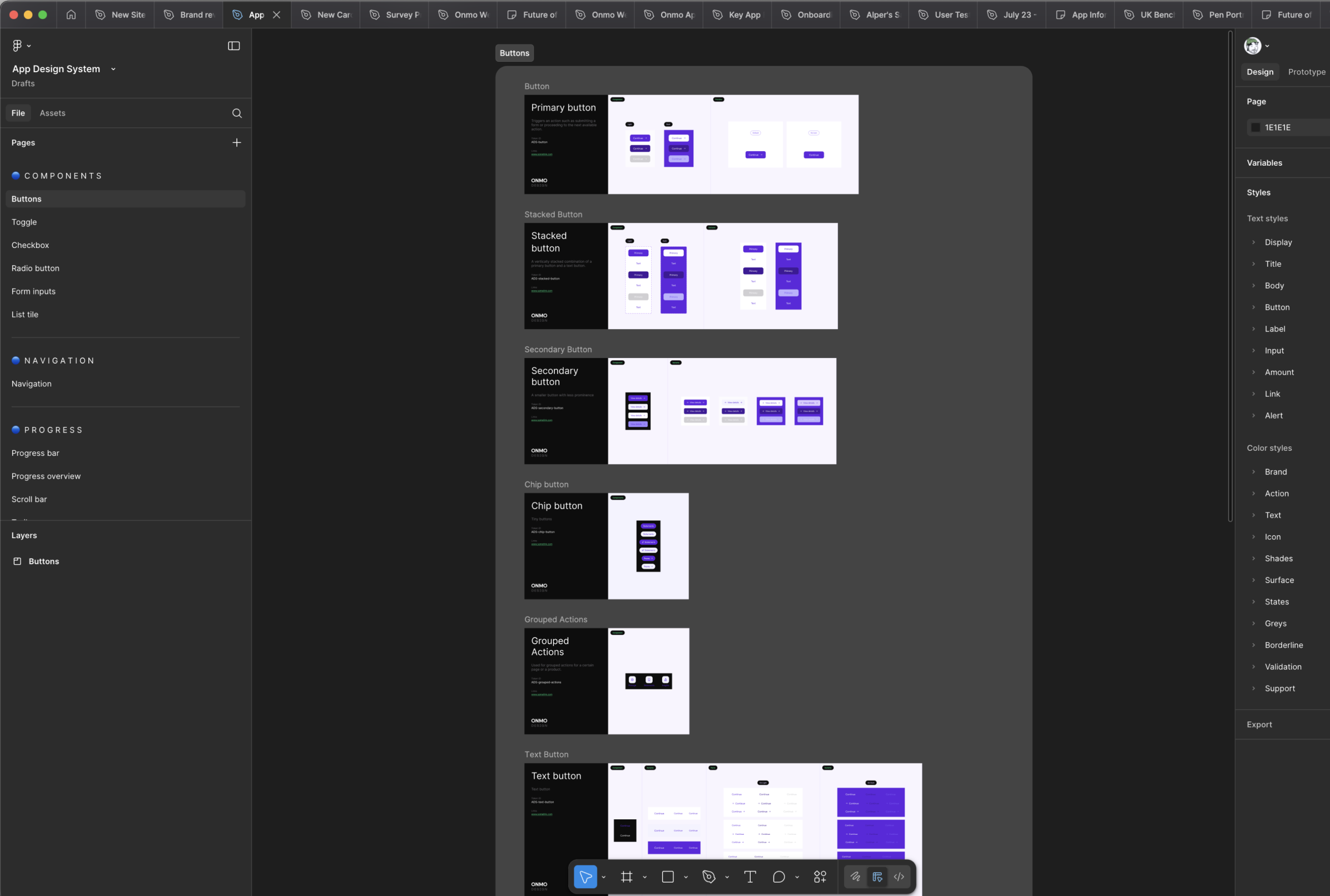
Task: Open the App Design System file dropdown
Action: tap(113, 68)
